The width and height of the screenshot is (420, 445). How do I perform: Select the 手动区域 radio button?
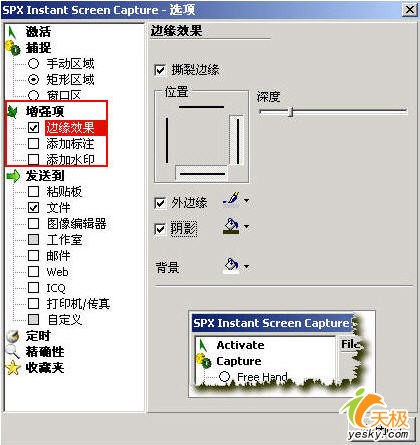coord(33,63)
